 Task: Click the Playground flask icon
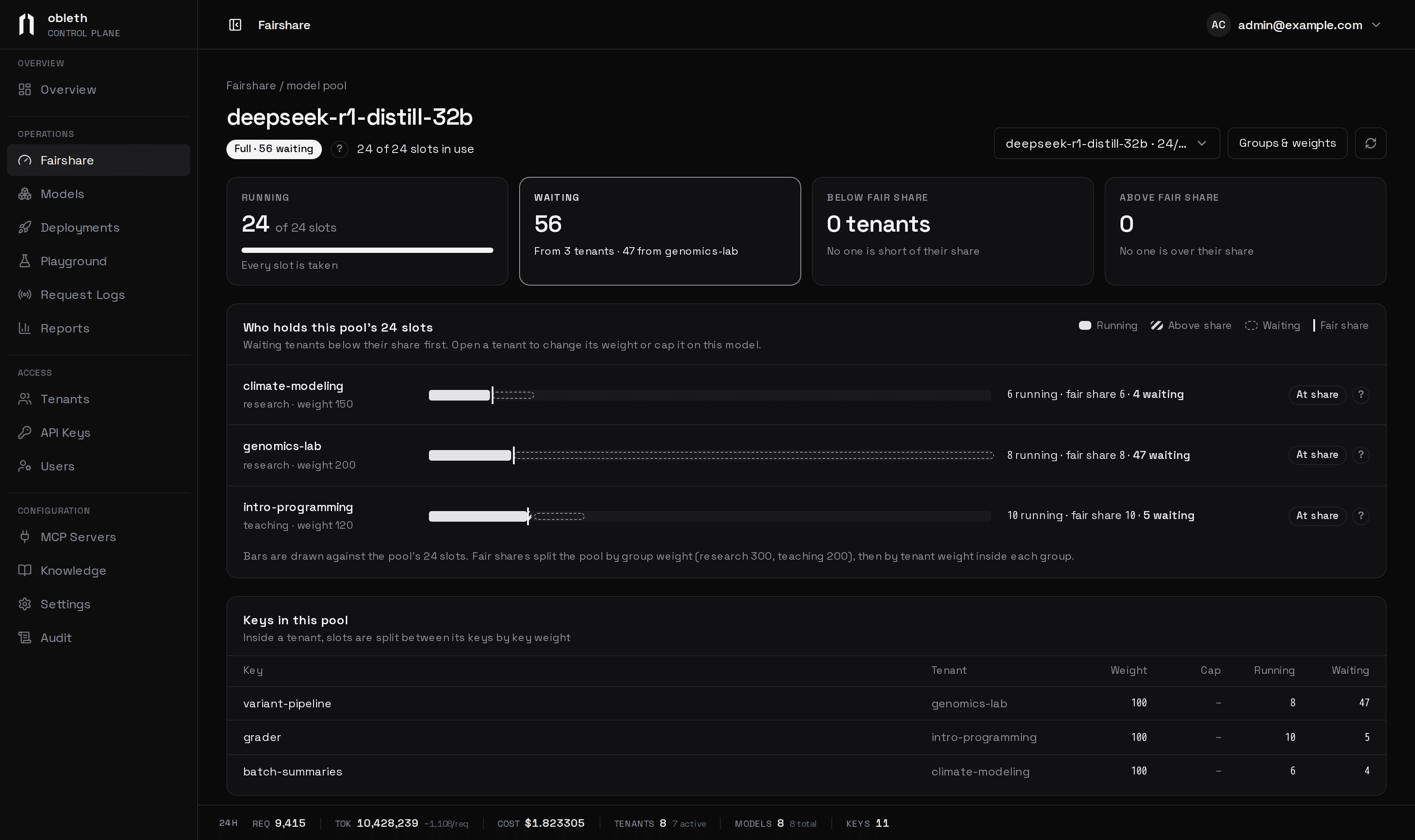24,261
